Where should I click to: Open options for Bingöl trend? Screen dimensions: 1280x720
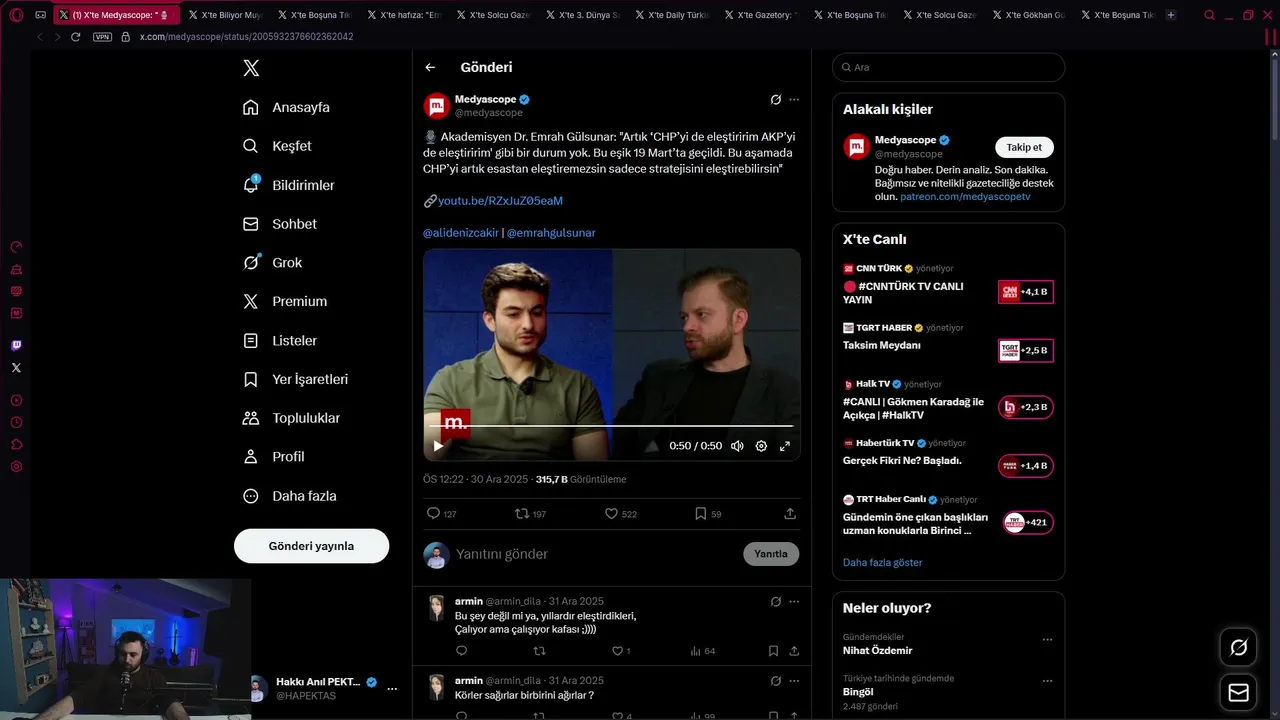tap(1047, 681)
